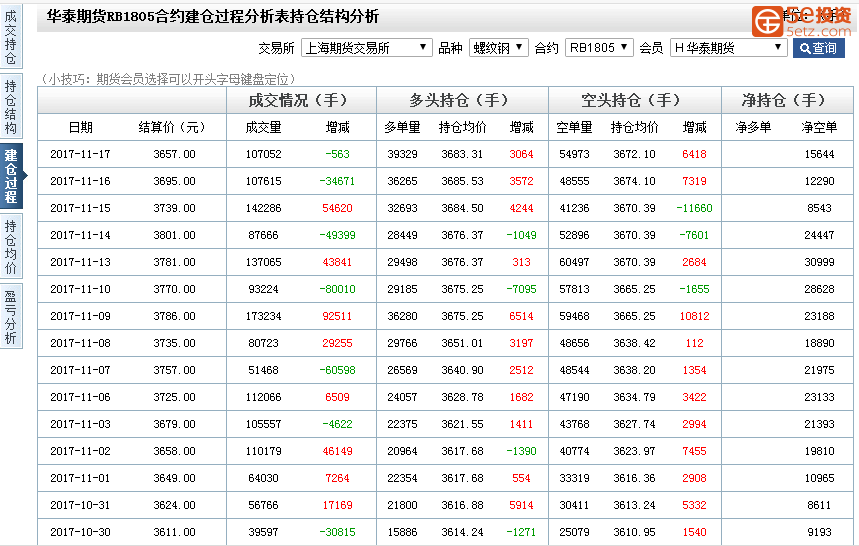This screenshot has height=546, width=859.
Task: Select date cell 2017-11-01
Action: pos(81,478)
